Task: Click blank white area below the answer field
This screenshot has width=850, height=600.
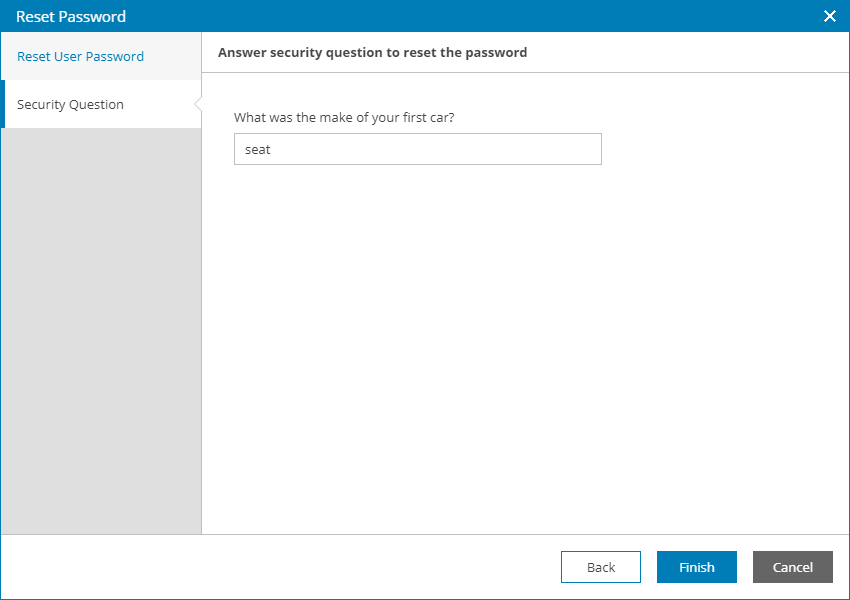Action: (520, 350)
